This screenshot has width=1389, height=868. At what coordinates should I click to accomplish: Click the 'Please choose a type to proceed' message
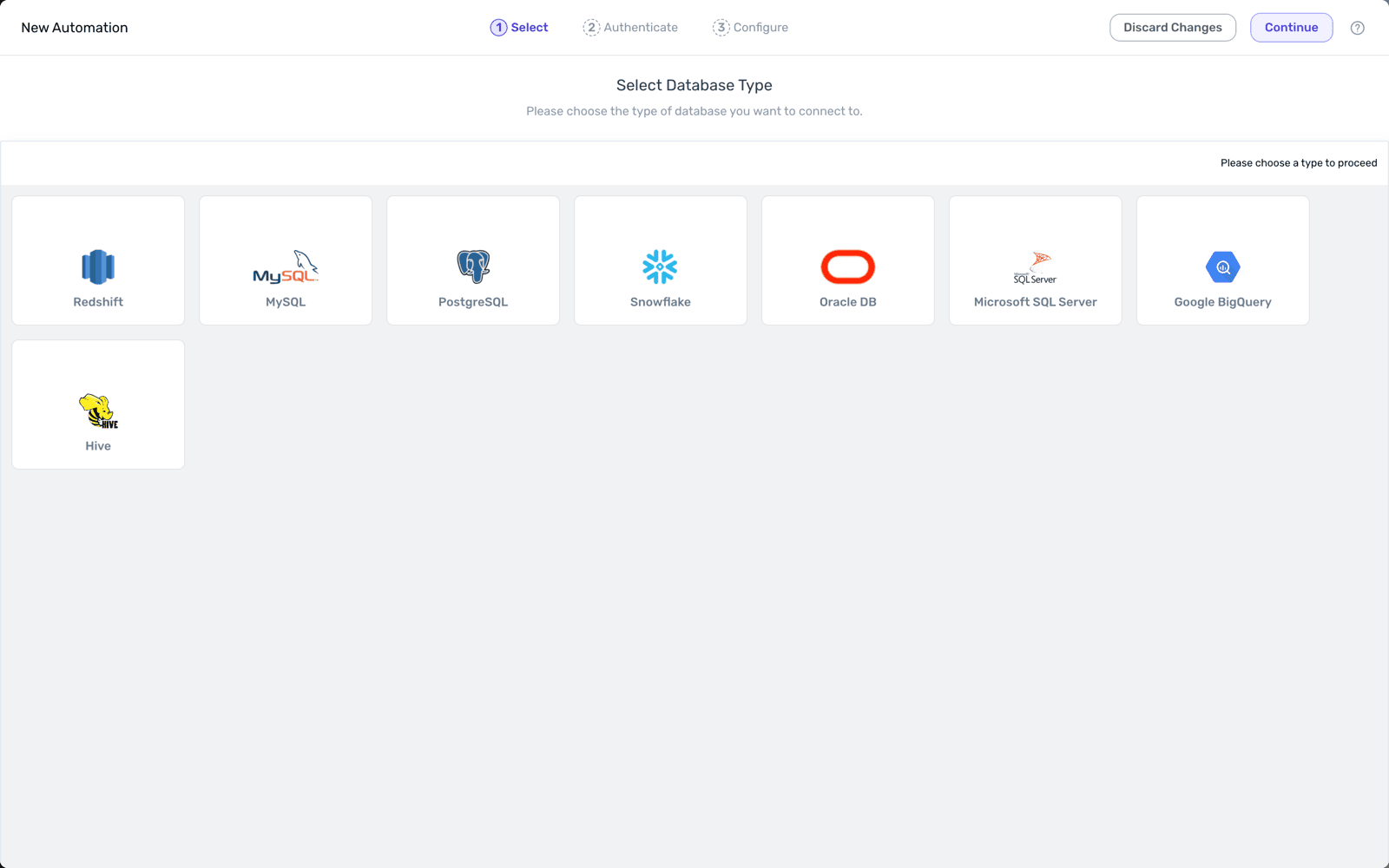tap(1299, 163)
